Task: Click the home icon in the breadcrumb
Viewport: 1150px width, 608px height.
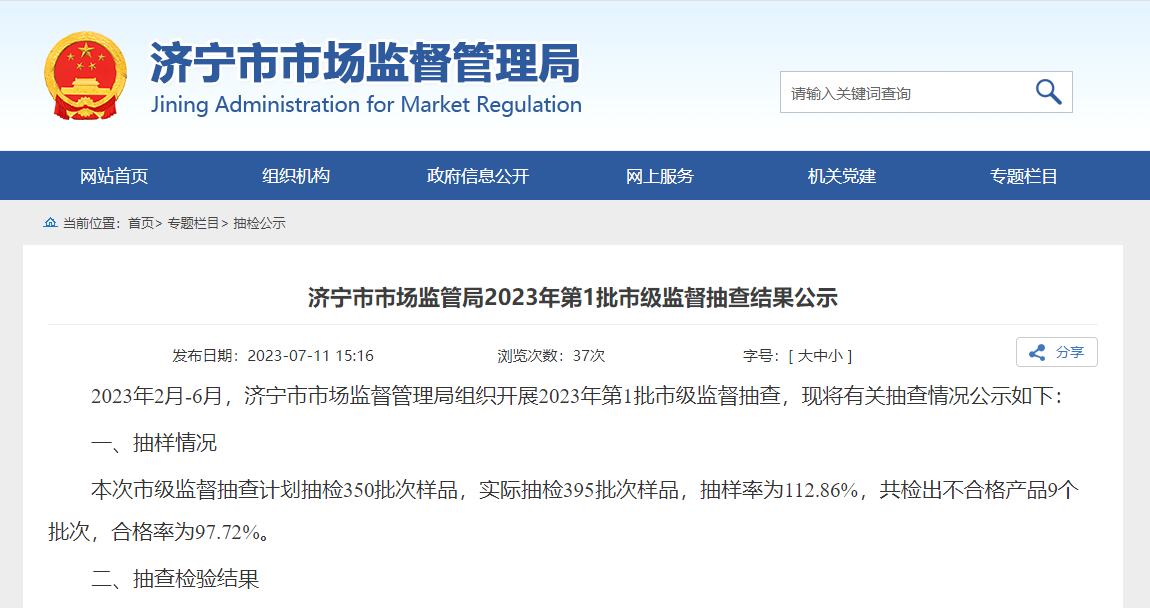Action: [50, 223]
